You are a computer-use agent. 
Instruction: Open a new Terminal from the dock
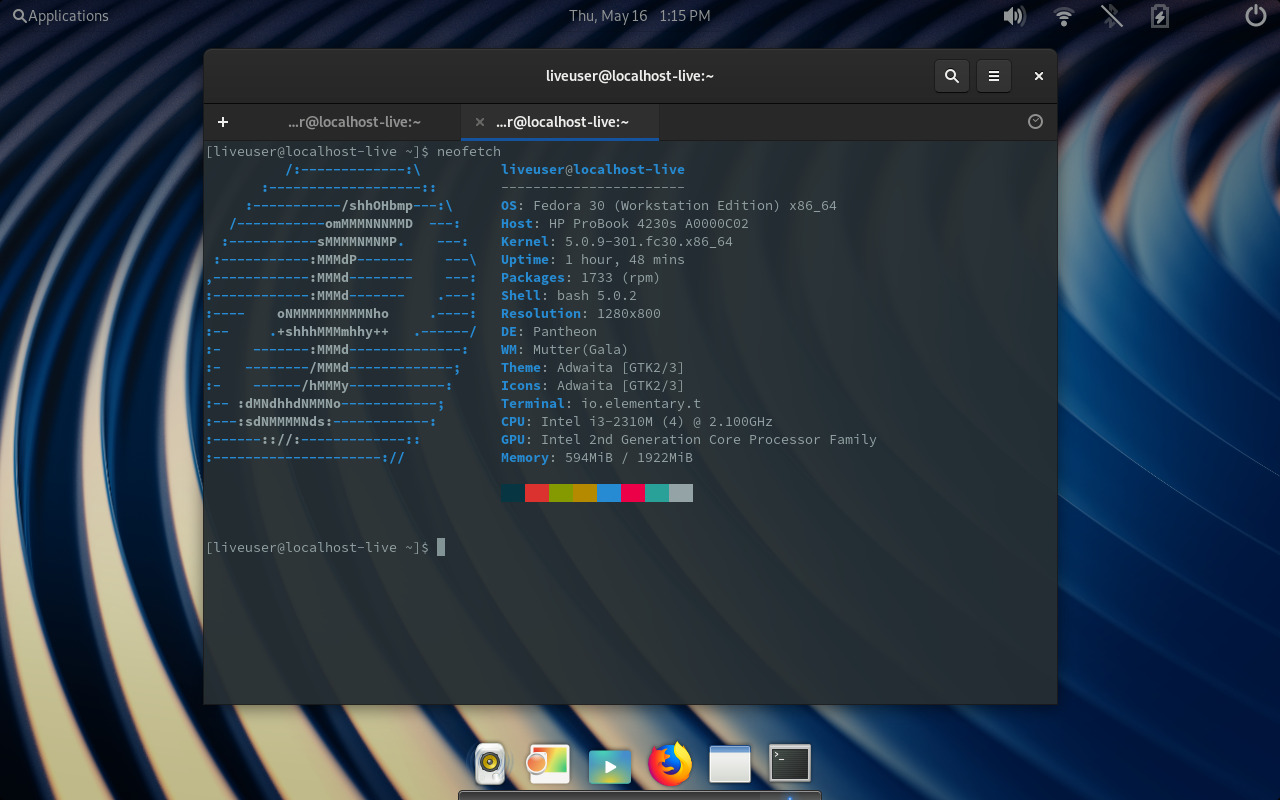[789, 763]
